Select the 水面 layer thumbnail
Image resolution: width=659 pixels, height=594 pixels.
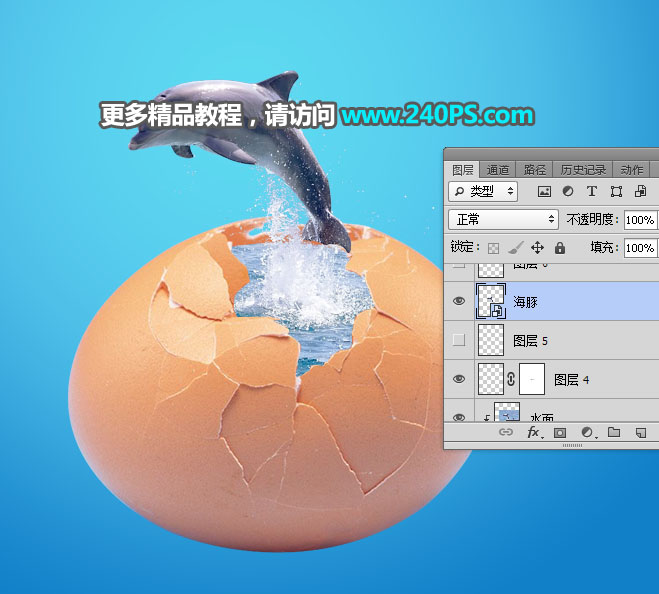[x=507, y=412]
